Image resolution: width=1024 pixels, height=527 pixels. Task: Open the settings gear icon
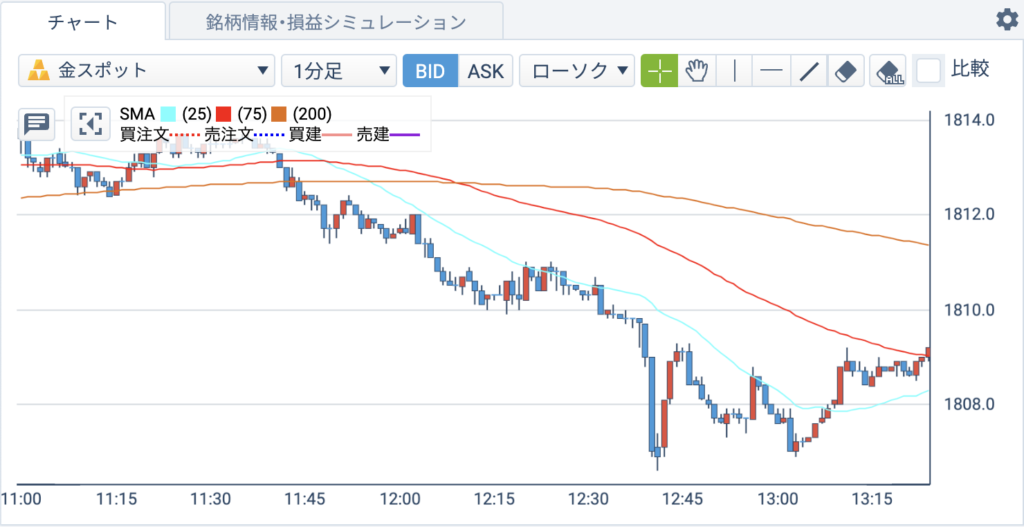[1007, 21]
